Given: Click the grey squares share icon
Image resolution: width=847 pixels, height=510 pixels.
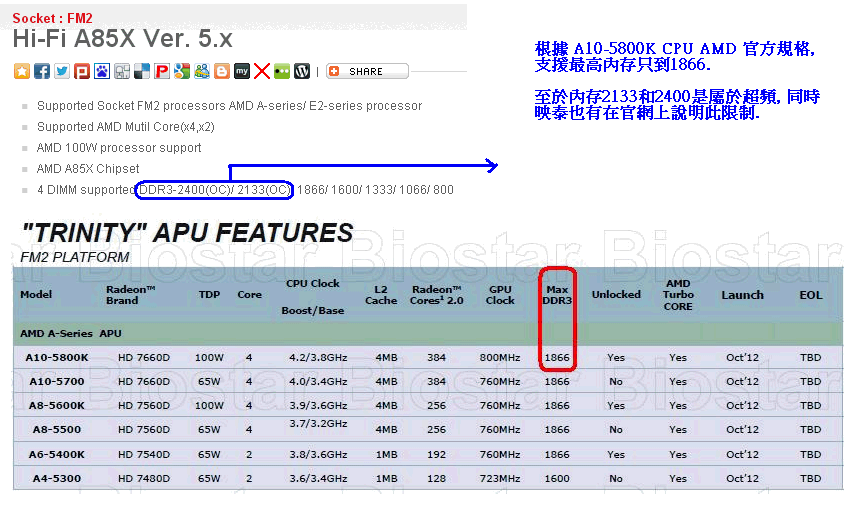Looking at the screenshot, I should 122,71.
